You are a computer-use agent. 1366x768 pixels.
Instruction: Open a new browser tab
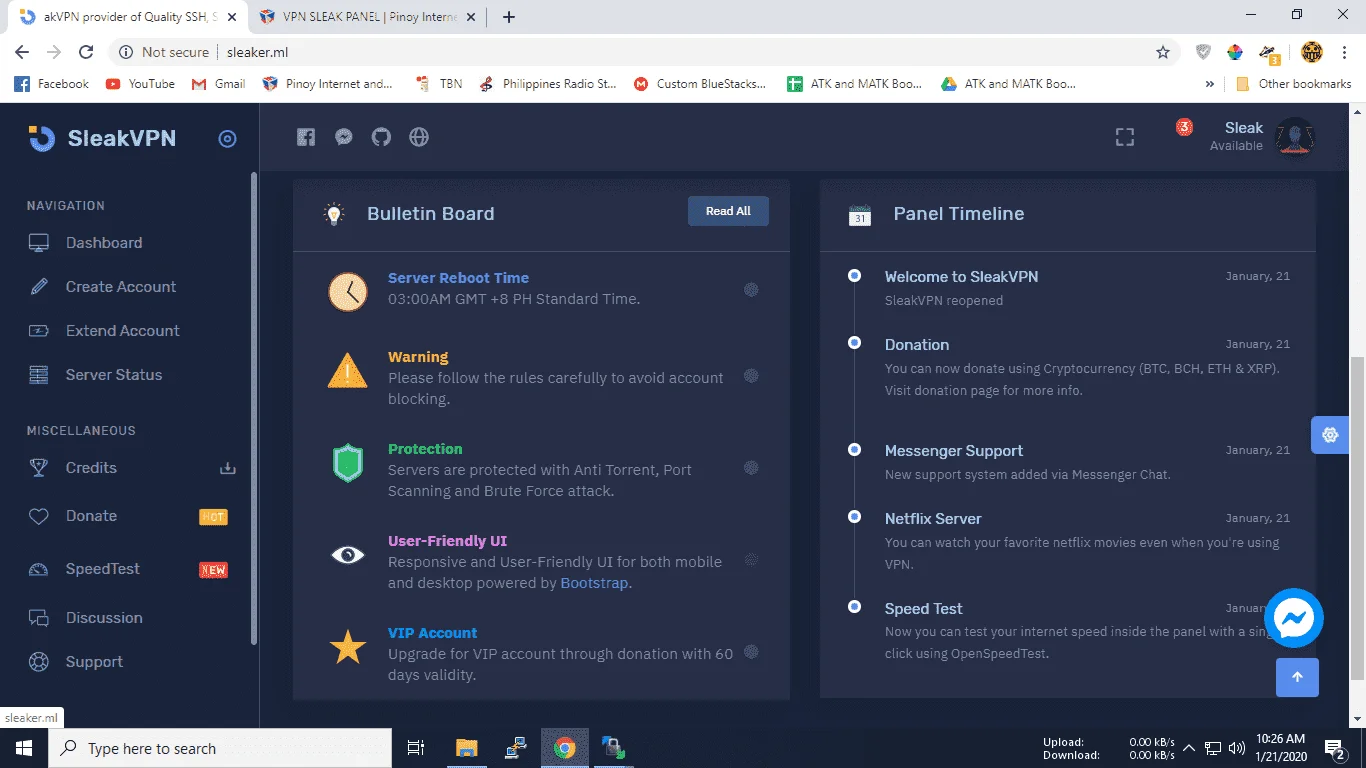tap(508, 16)
